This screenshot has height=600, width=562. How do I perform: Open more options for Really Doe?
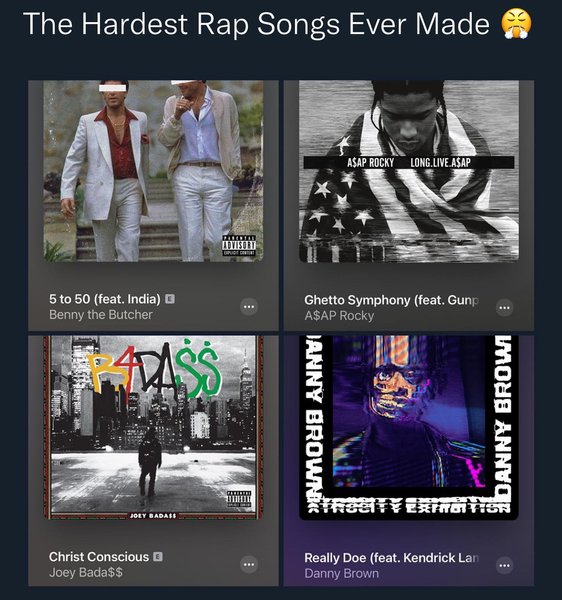[504, 565]
